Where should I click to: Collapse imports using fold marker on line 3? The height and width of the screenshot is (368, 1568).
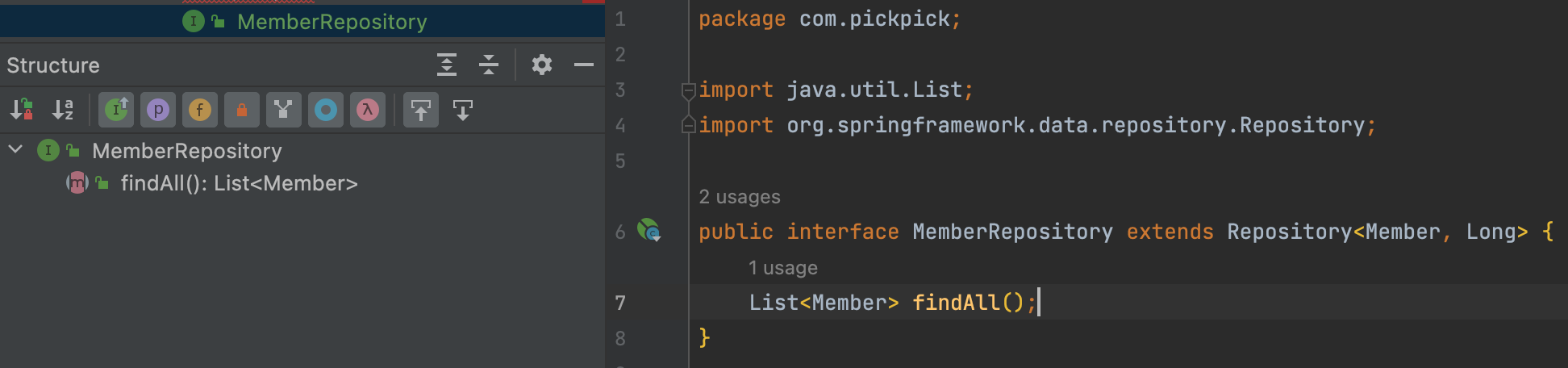[x=688, y=90]
